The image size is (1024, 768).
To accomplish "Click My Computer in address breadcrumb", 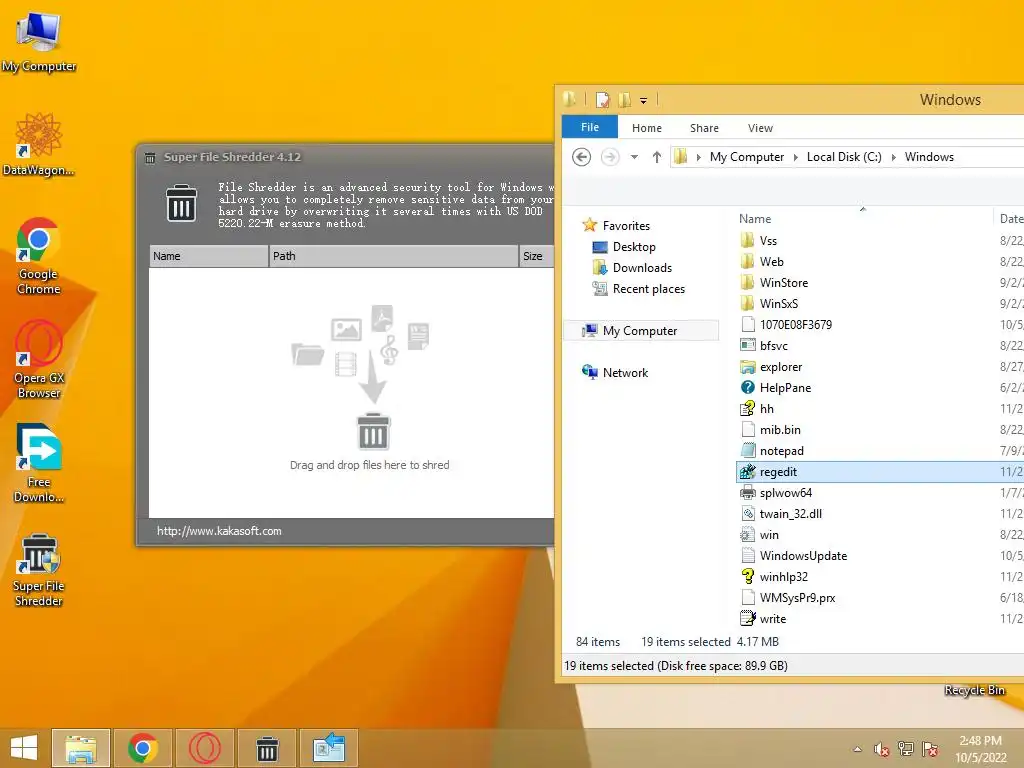I will (746, 157).
